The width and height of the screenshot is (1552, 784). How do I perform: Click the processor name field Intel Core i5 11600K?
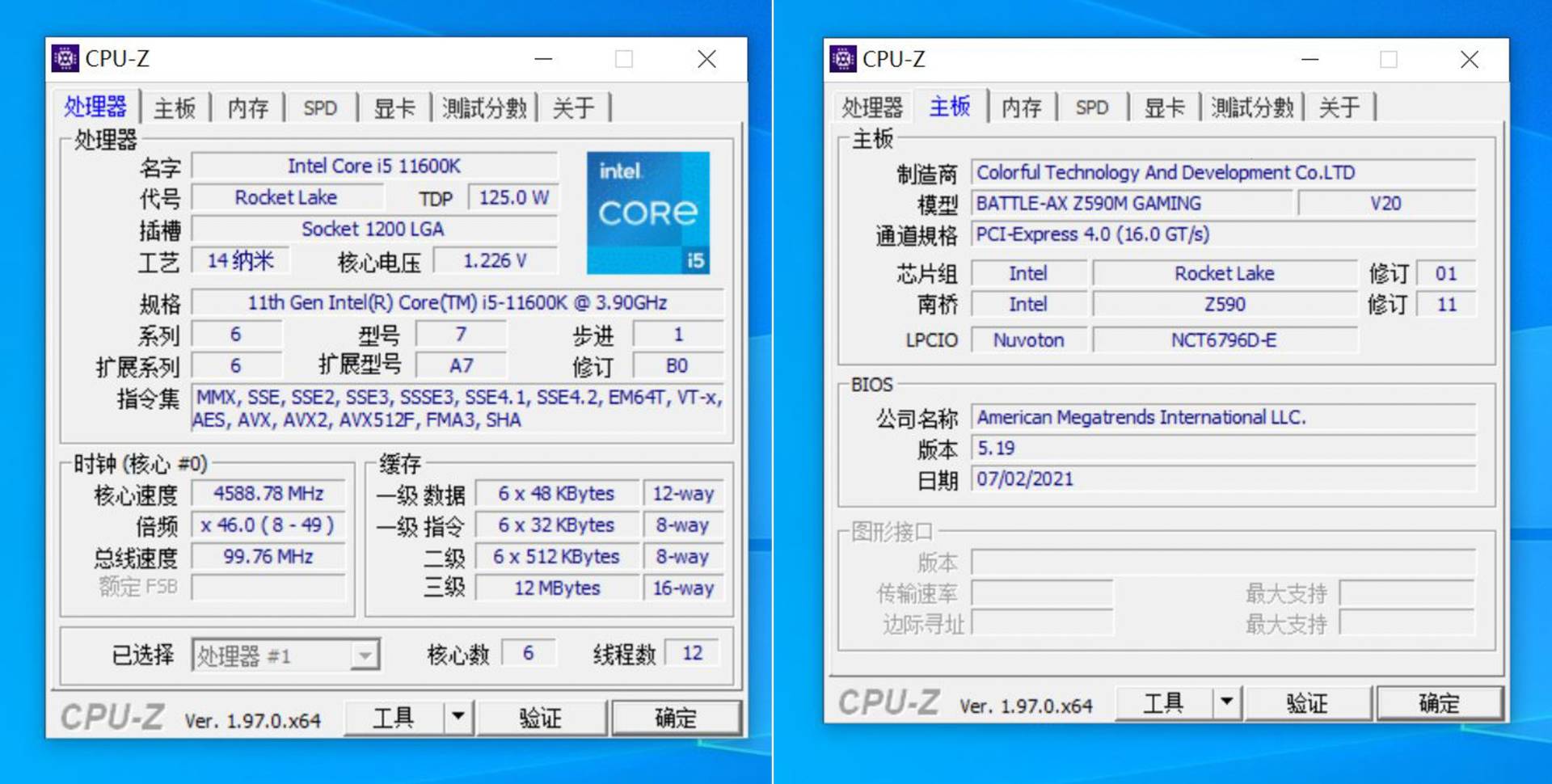(x=374, y=166)
